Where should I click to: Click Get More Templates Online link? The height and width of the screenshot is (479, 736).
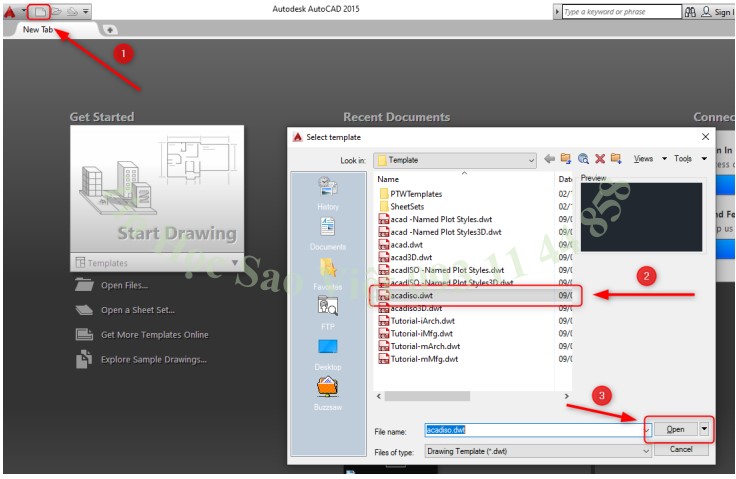154,335
